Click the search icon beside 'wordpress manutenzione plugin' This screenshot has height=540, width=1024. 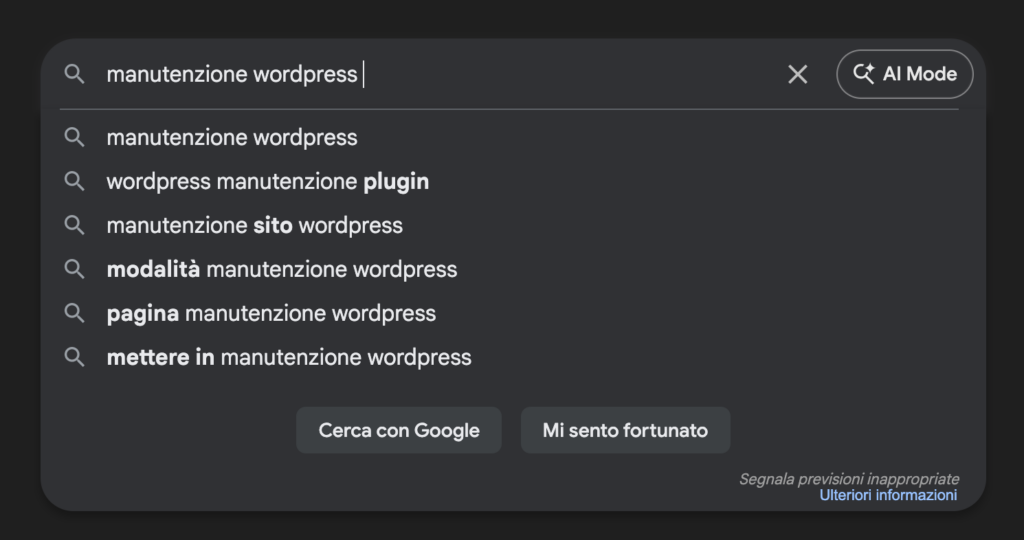(x=74, y=181)
